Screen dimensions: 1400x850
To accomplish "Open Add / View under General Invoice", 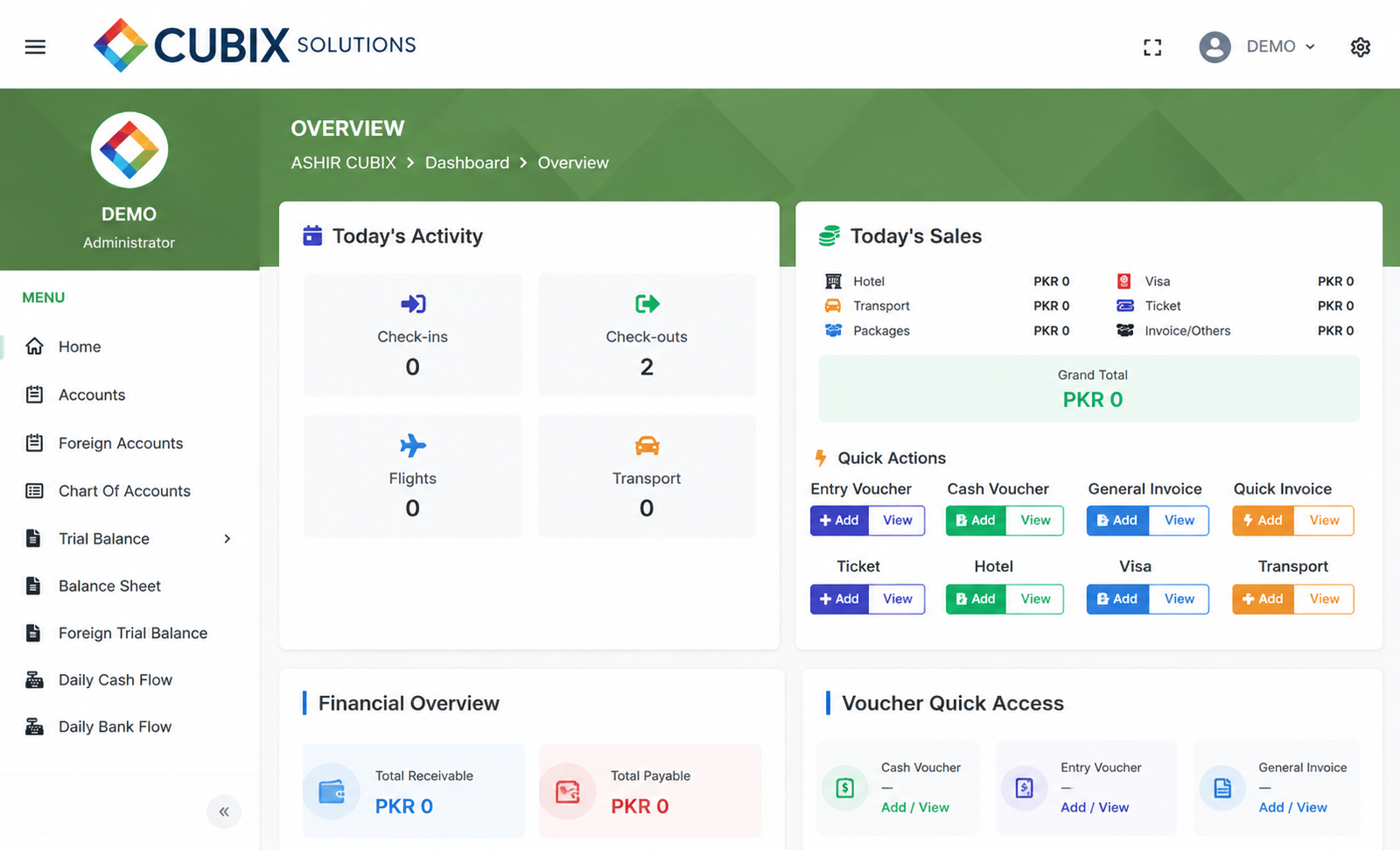I will point(1293,807).
